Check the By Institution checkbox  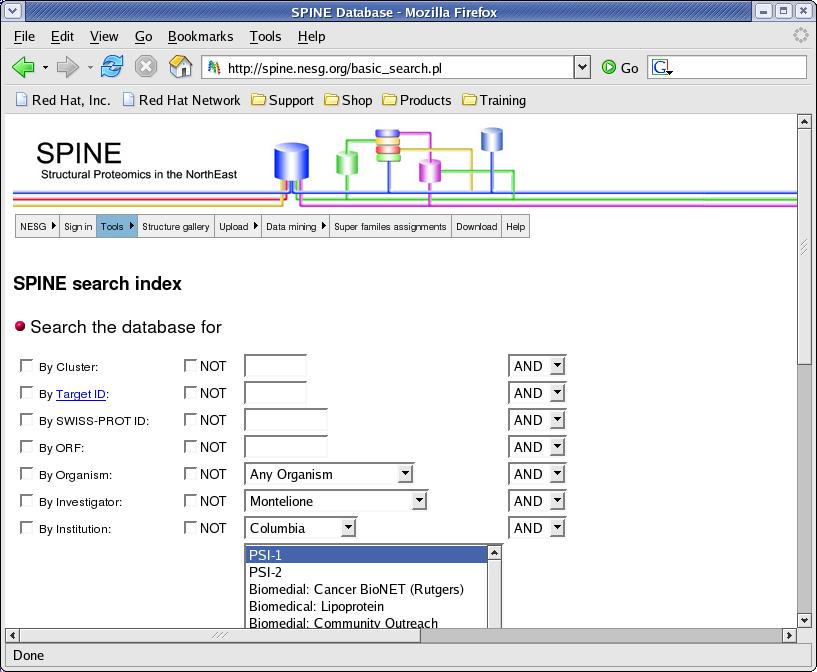[27, 528]
